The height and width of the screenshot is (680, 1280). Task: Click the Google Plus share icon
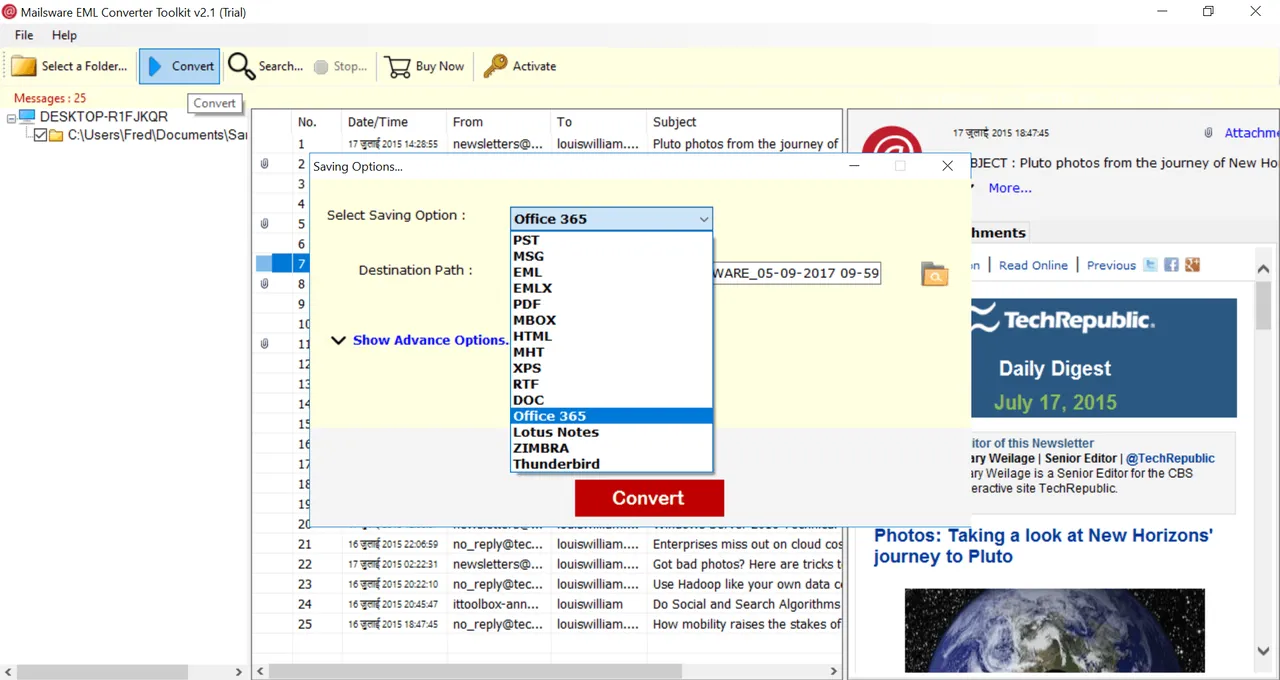click(x=1191, y=265)
